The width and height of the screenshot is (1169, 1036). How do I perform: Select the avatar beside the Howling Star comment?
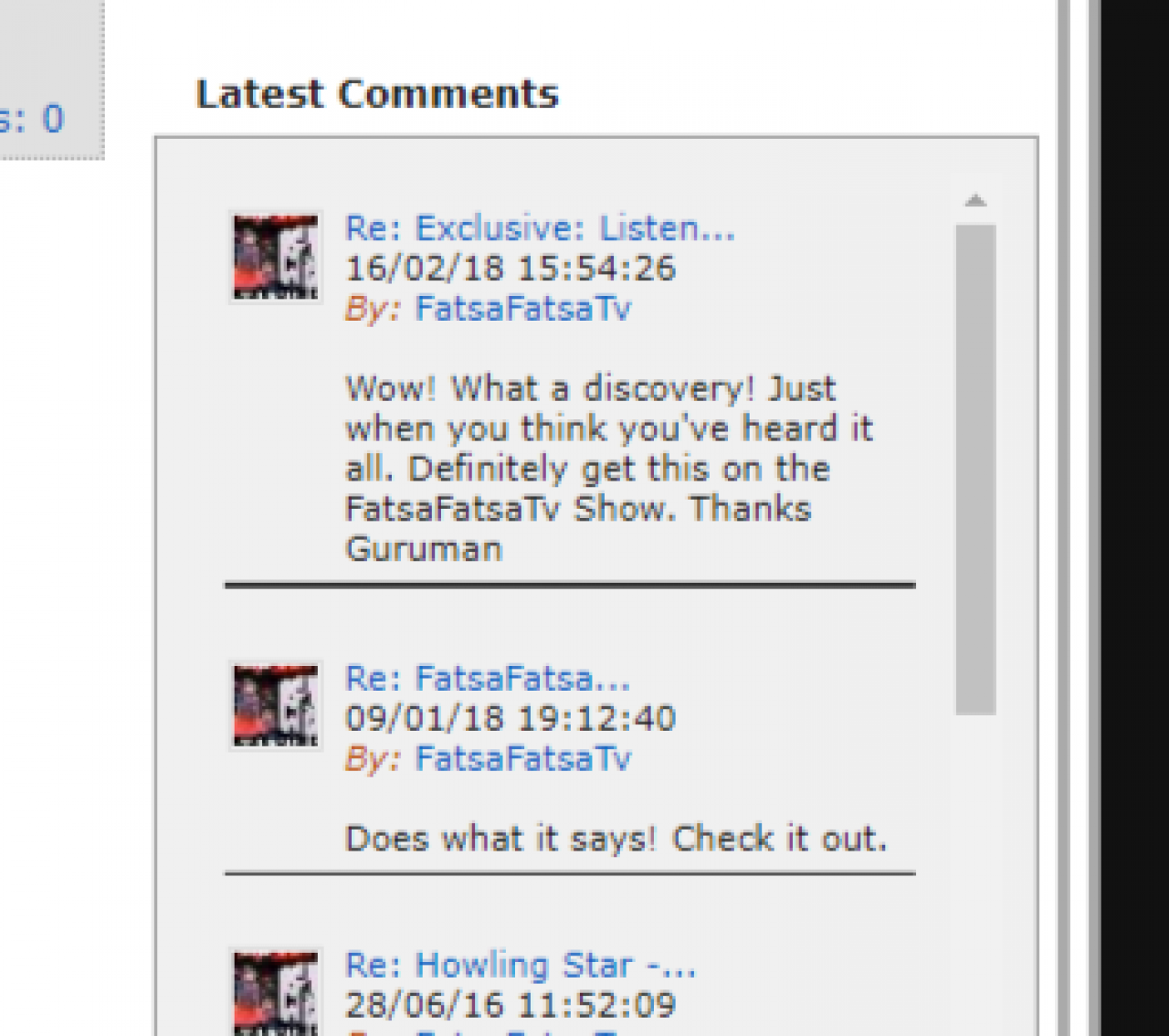pyautogui.click(x=276, y=992)
